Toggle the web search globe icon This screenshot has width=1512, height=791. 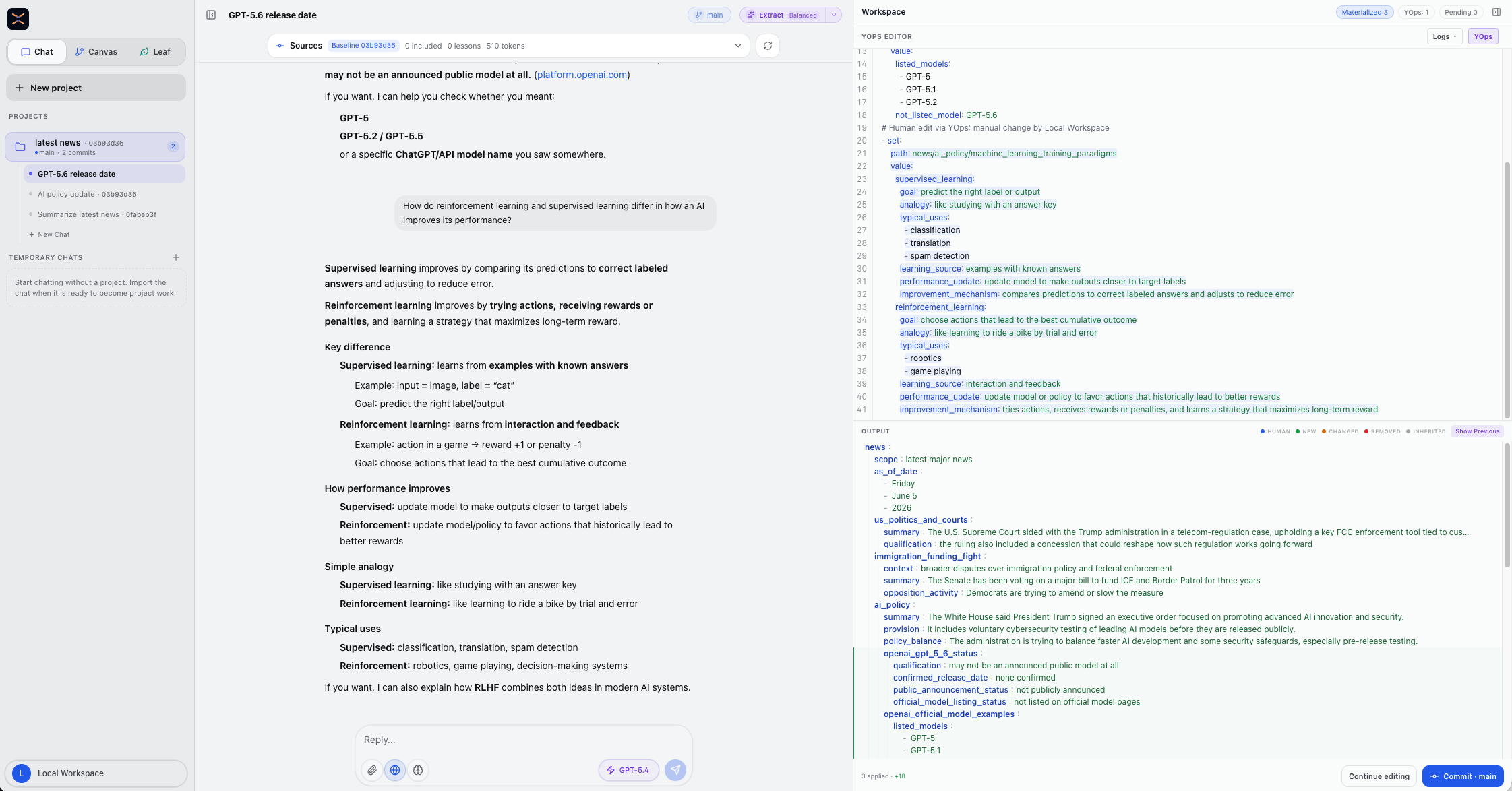[x=395, y=770]
